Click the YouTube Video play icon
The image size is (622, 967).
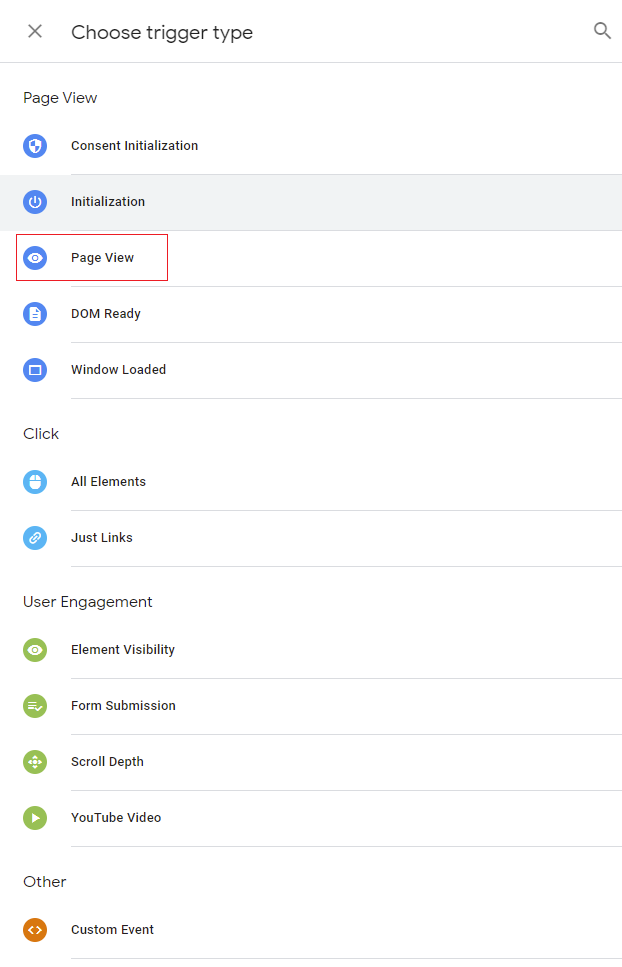click(35, 818)
